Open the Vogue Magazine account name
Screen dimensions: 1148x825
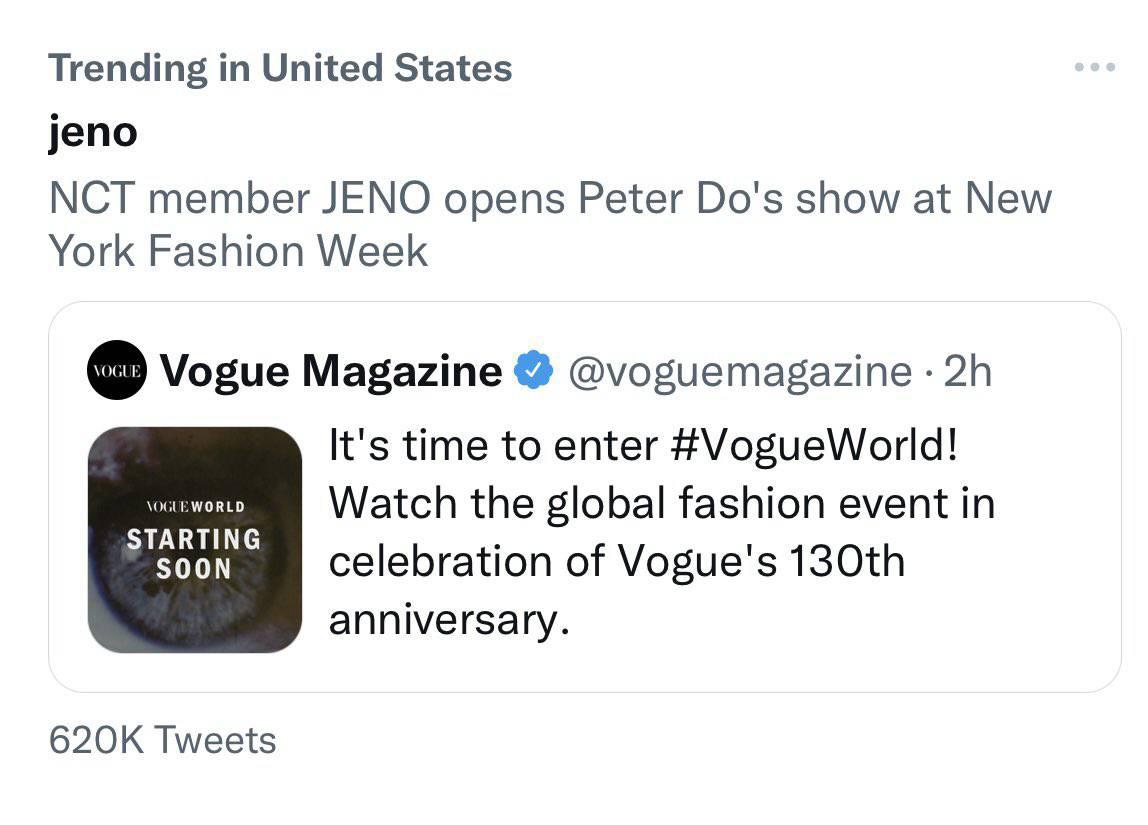pos(331,371)
